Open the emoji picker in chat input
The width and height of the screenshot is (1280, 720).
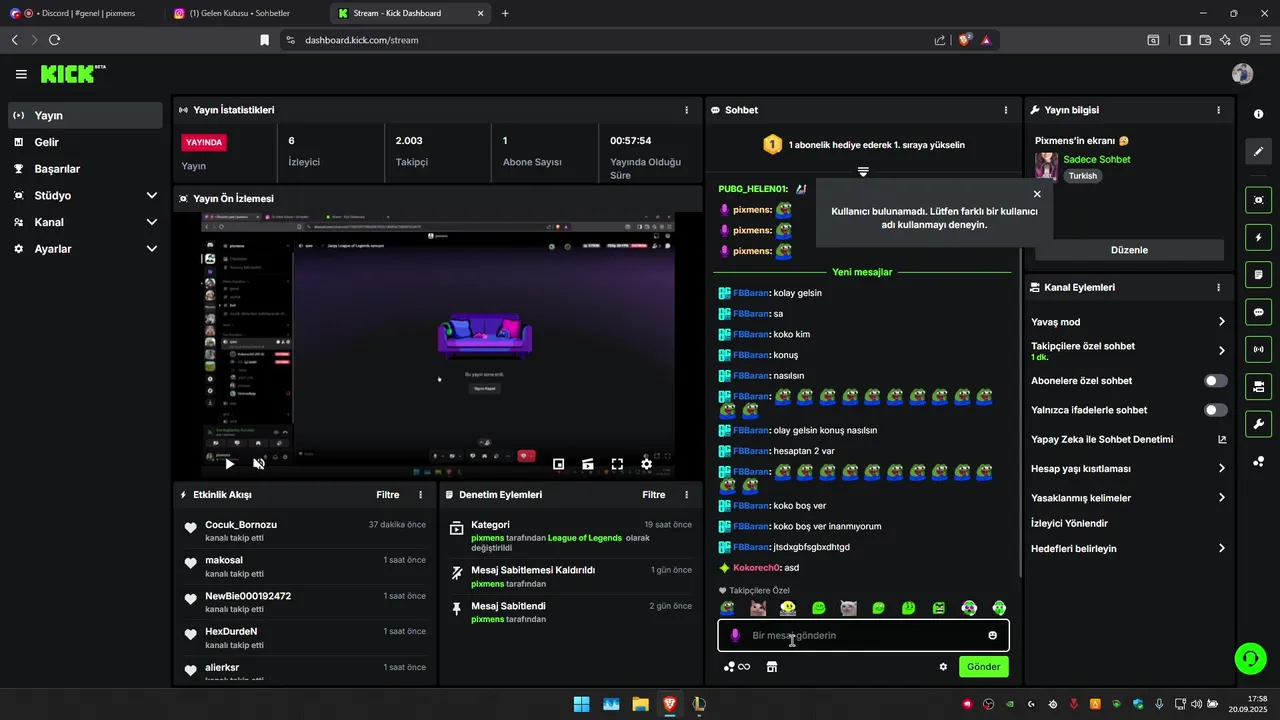(992, 635)
